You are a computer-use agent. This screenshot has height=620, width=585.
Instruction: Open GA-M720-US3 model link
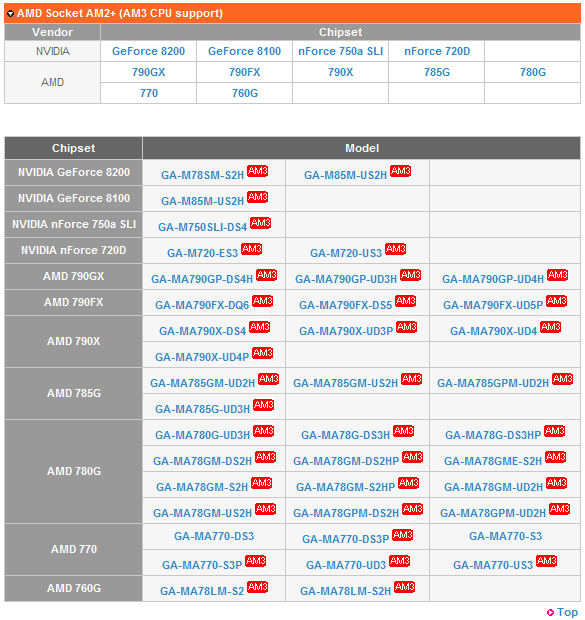(x=346, y=253)
